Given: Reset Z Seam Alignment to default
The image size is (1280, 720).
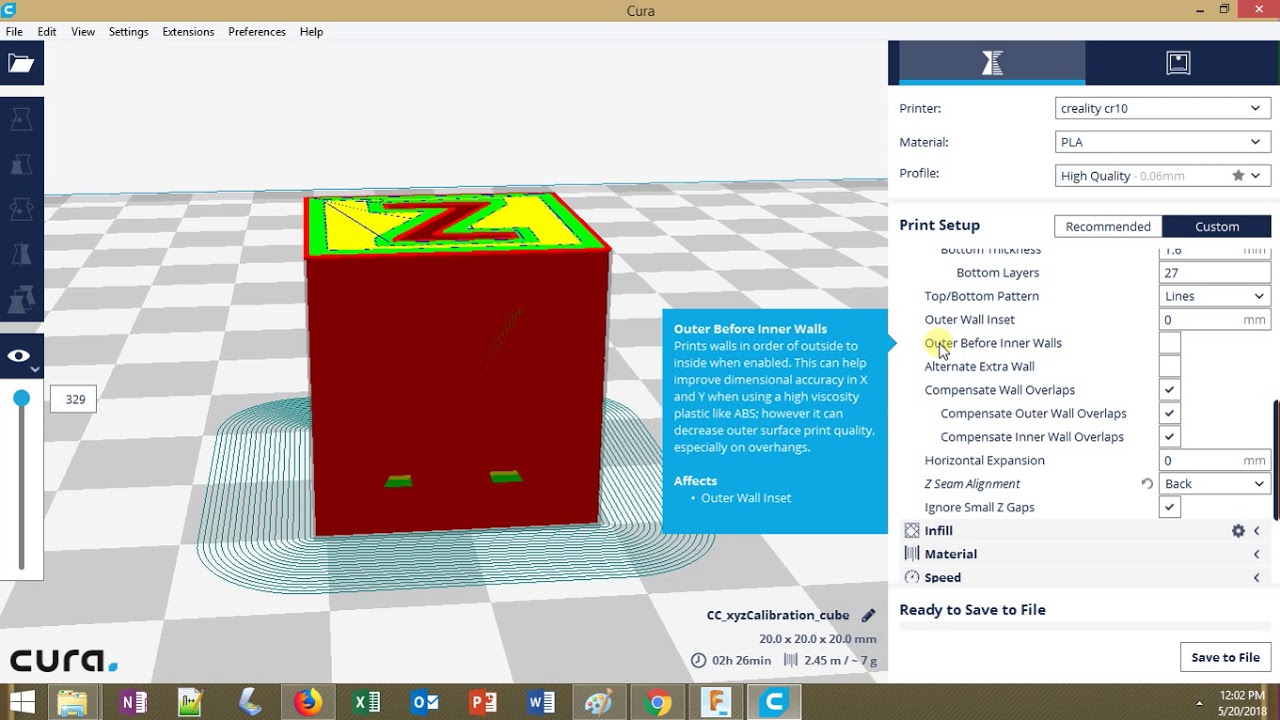Looking at the screenshot, I should click(x=1147, y=484).
